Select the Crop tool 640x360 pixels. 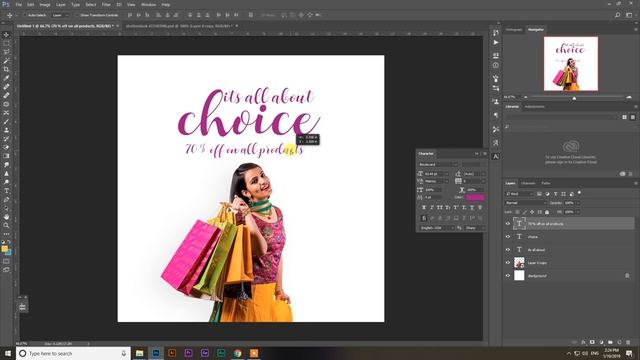[6, 69]
